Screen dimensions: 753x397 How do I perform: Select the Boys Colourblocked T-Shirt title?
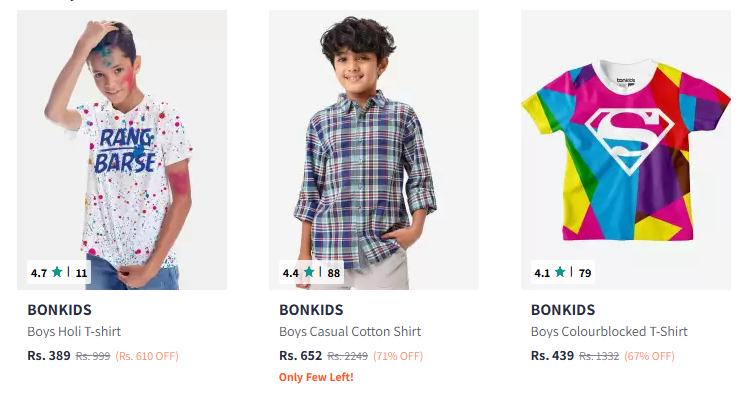click(x=609, y=332)
